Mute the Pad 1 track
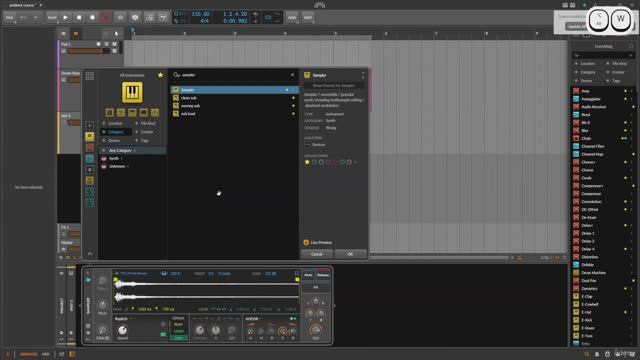Image resolution: width=640 pixels, height=360 pixels. (115, 44)
